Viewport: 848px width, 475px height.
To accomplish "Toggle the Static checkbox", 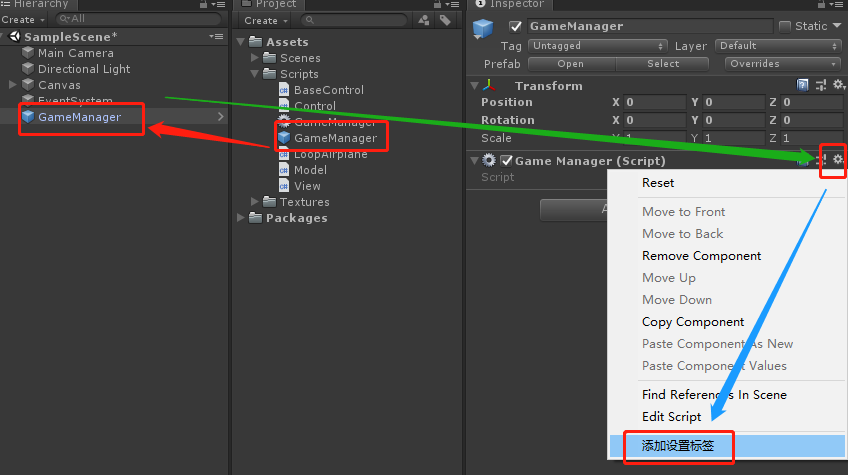I will point(785,26).
